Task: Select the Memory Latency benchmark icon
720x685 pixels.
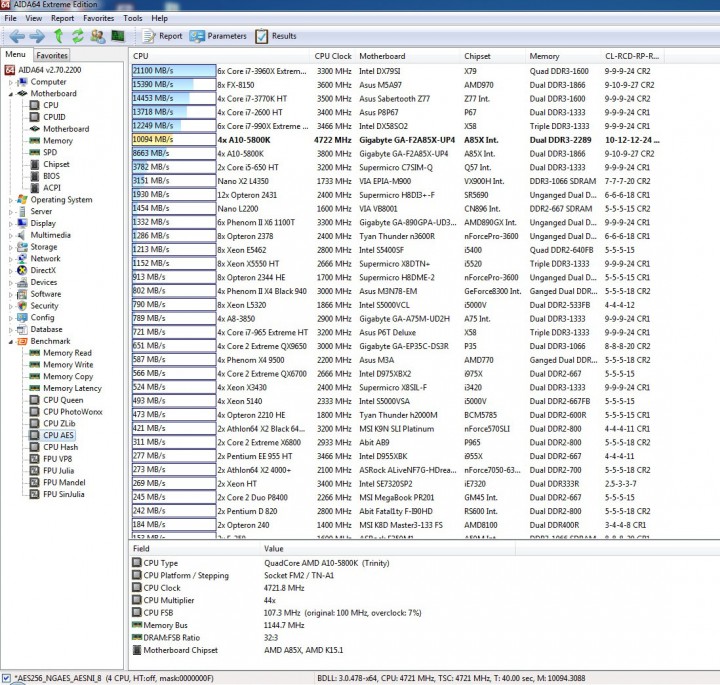Action: pos(34,388)
